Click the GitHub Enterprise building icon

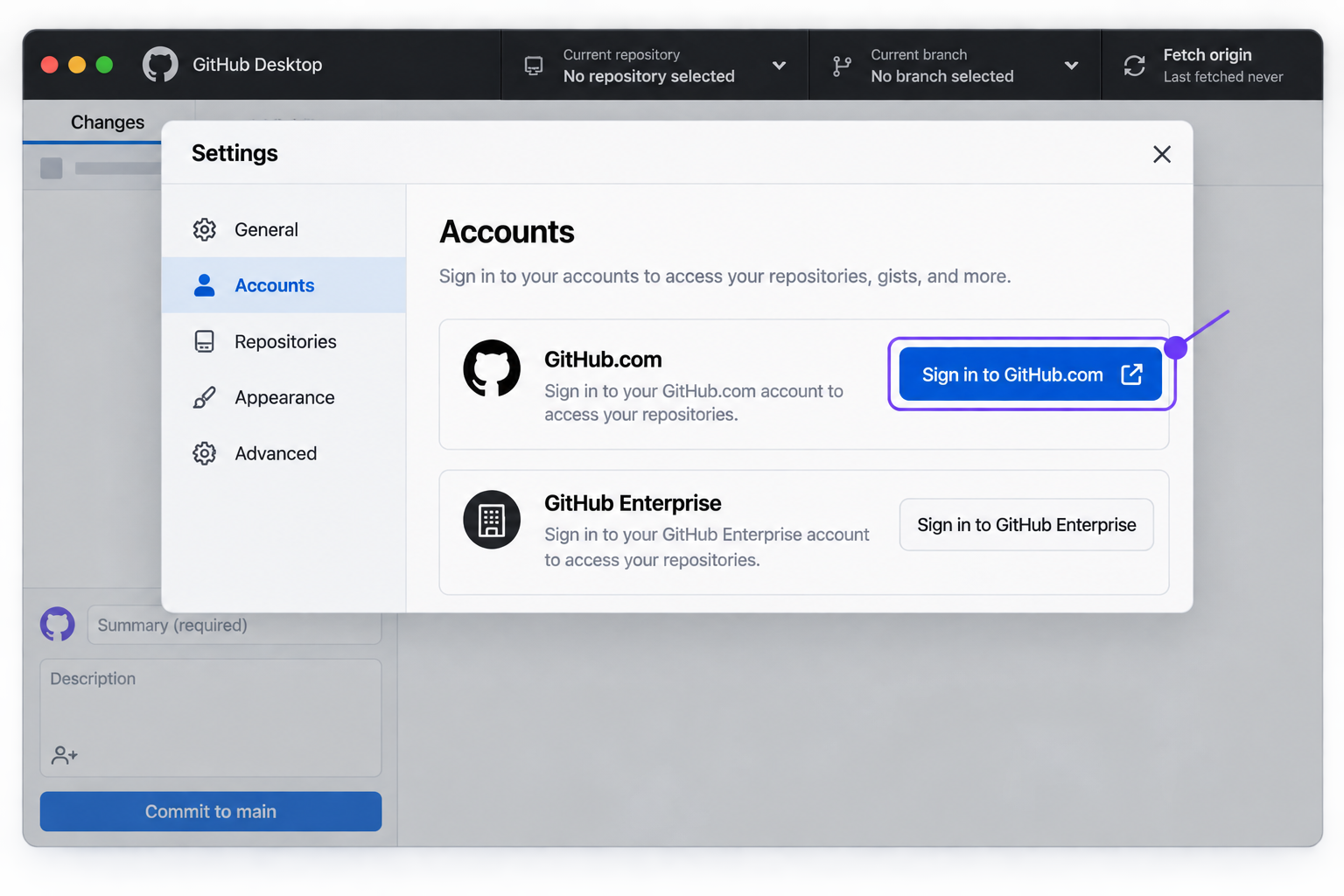coord(492,520)
